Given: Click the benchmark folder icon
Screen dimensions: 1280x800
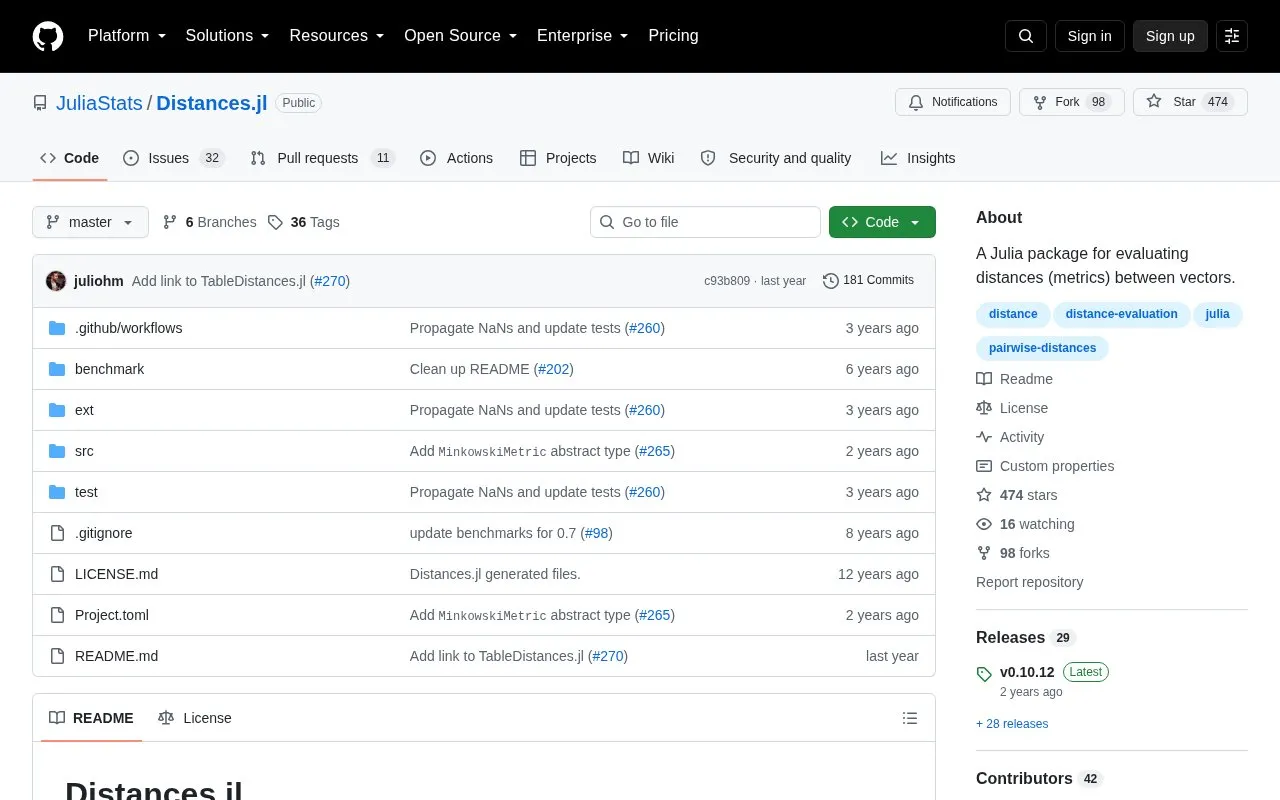Looking at the screenshot, I should [57, 369].
